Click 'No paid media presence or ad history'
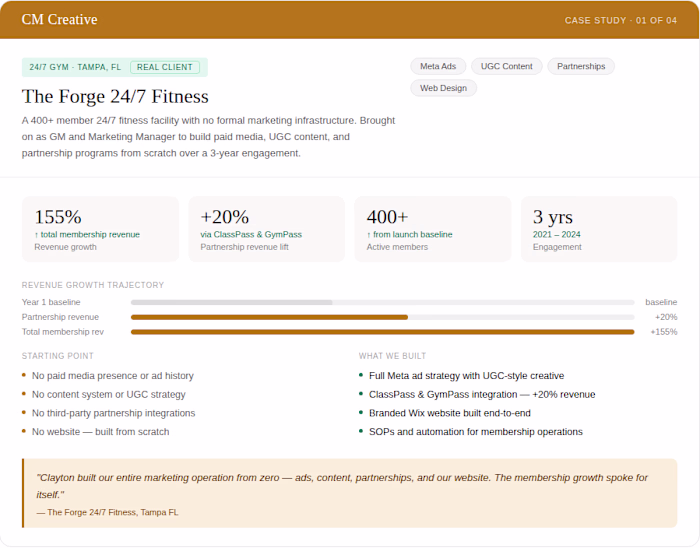Viewport: 700px width, 548px height. pyautogui.click(x=112, y=376)
